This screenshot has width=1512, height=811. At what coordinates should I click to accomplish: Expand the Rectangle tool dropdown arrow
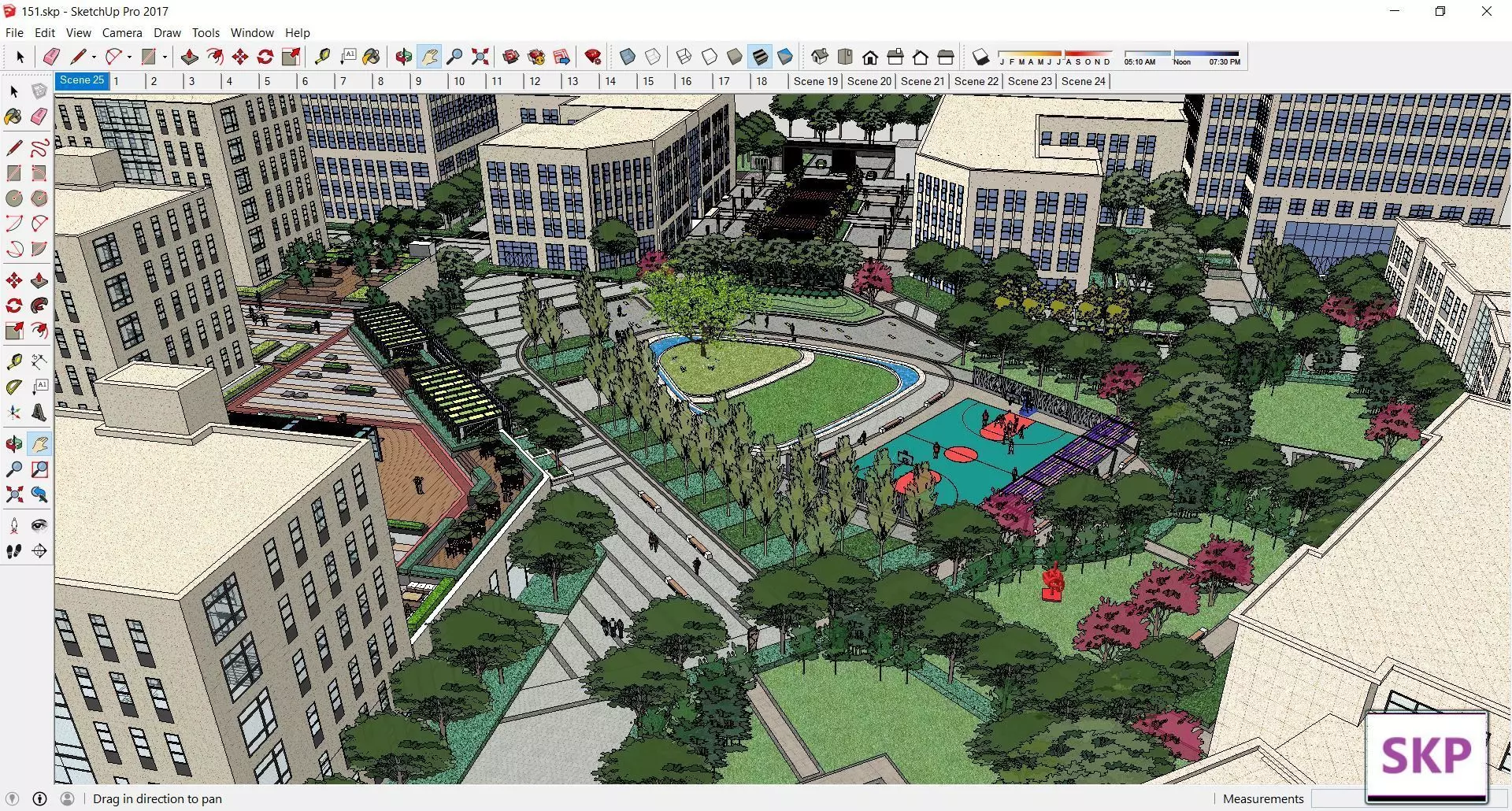pos(165,57)
